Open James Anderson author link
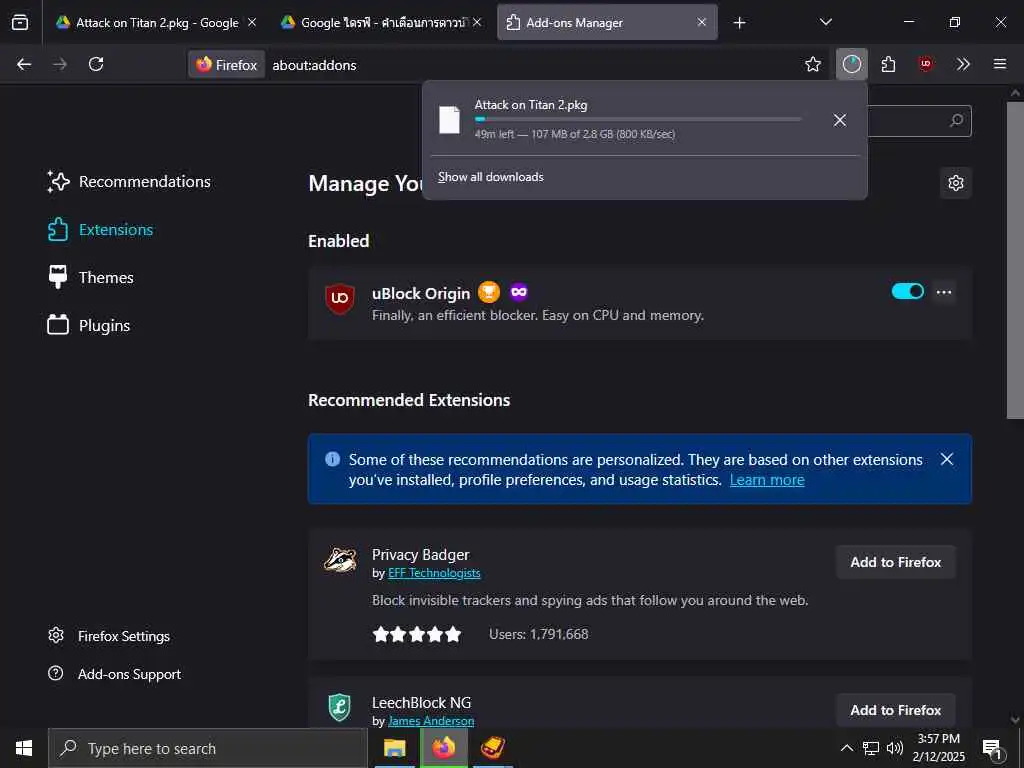1024x768 pixels. point(431,721)
